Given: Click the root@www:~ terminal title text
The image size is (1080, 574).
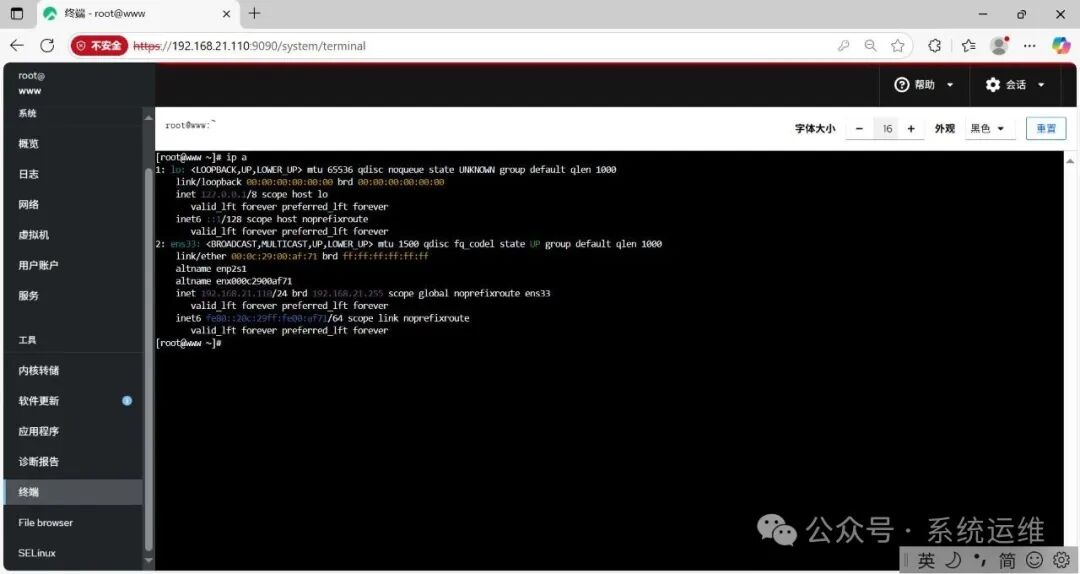Looking at the screenshot, I should coord(191,125).
